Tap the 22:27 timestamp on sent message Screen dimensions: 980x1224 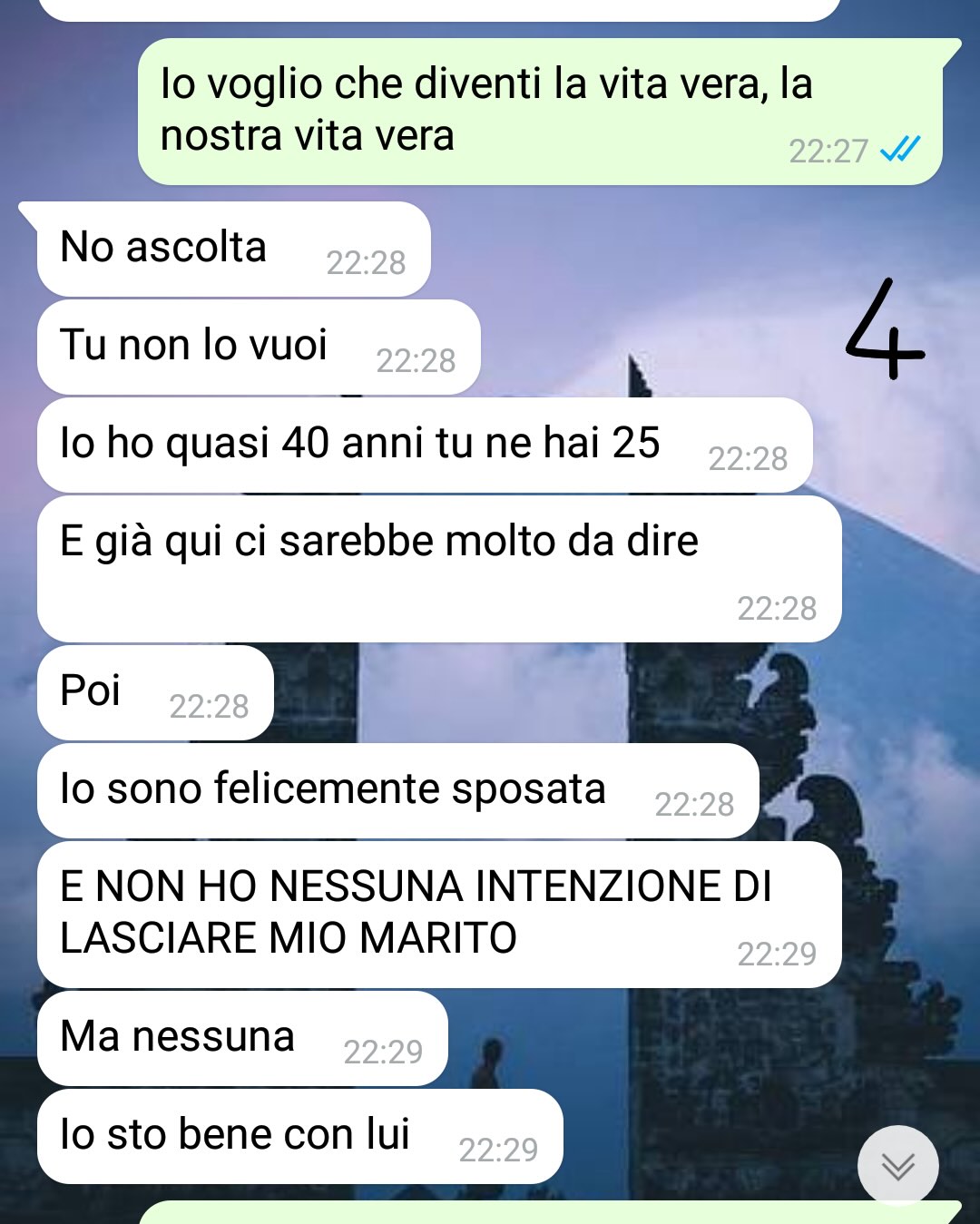828,151
